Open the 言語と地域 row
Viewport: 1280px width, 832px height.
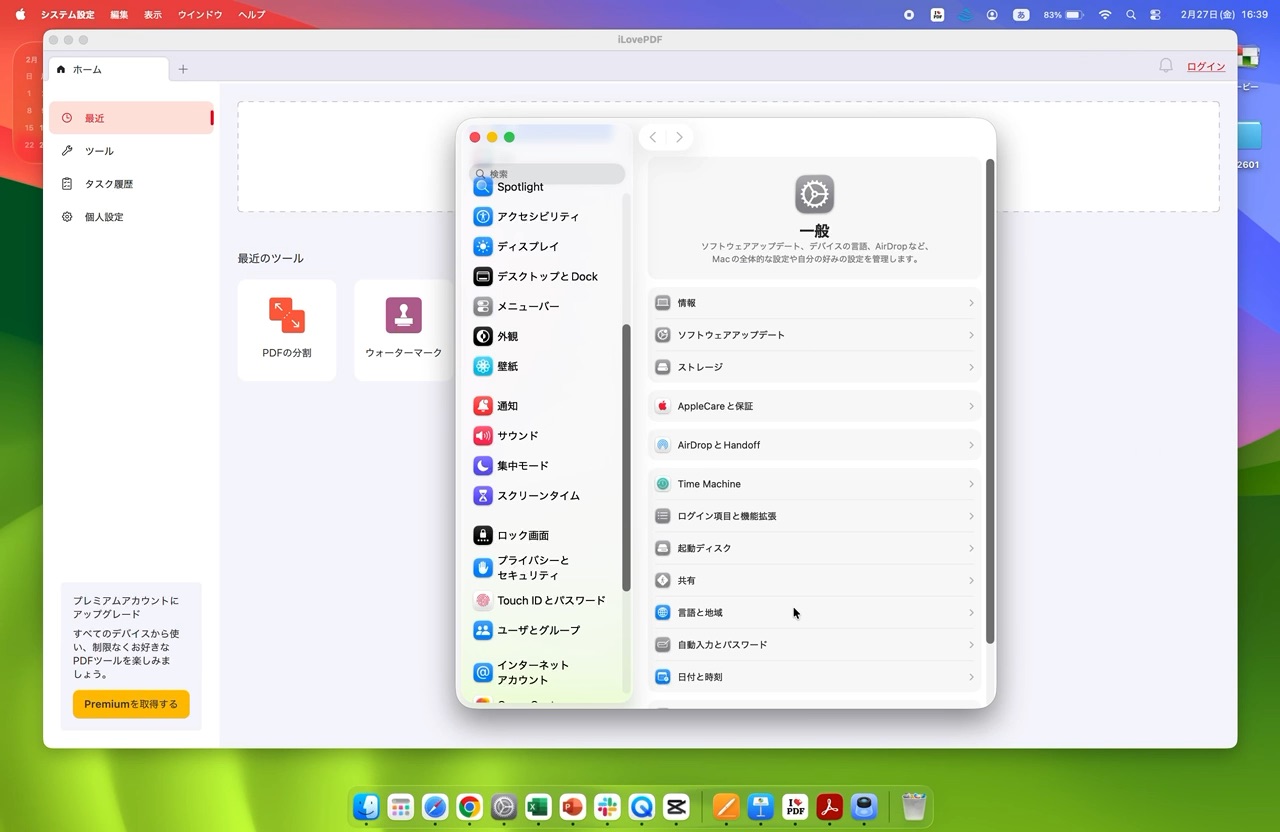[814, 613]
